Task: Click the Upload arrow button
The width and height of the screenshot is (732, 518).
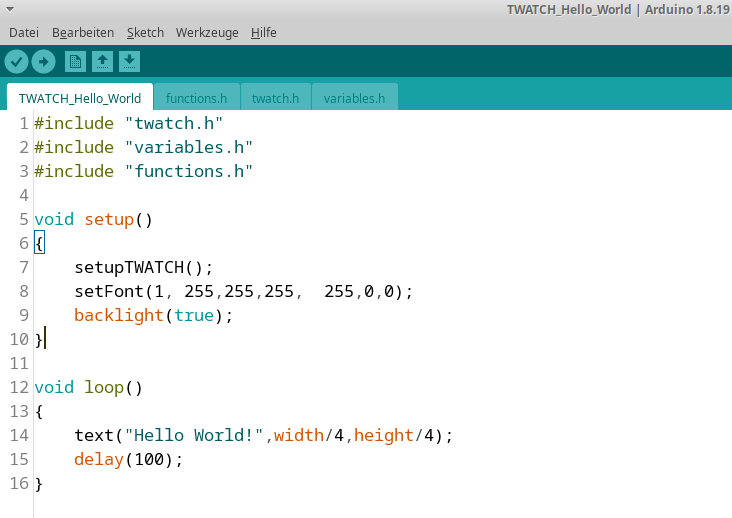Action: point(43,62)
